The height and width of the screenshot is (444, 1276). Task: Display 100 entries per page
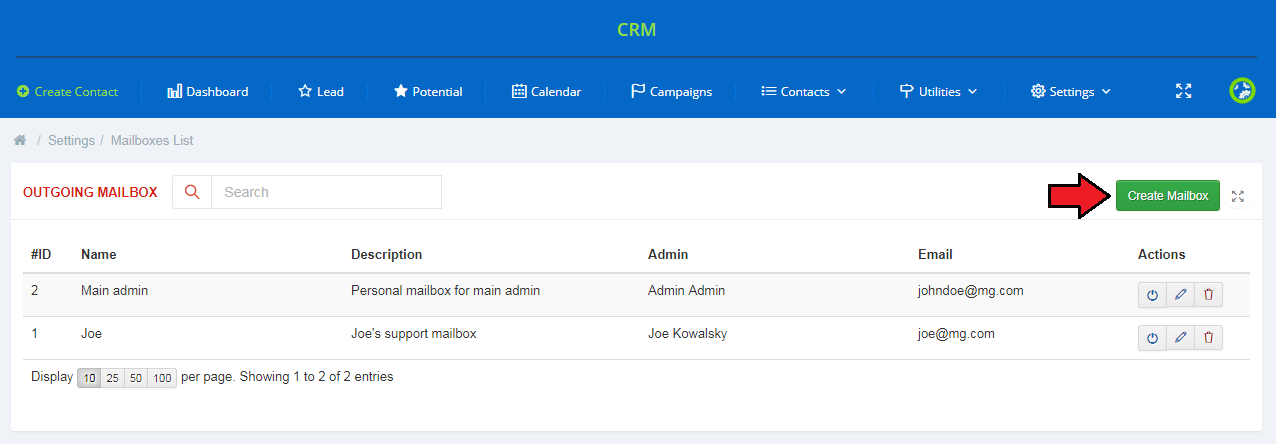coord(162,378)
